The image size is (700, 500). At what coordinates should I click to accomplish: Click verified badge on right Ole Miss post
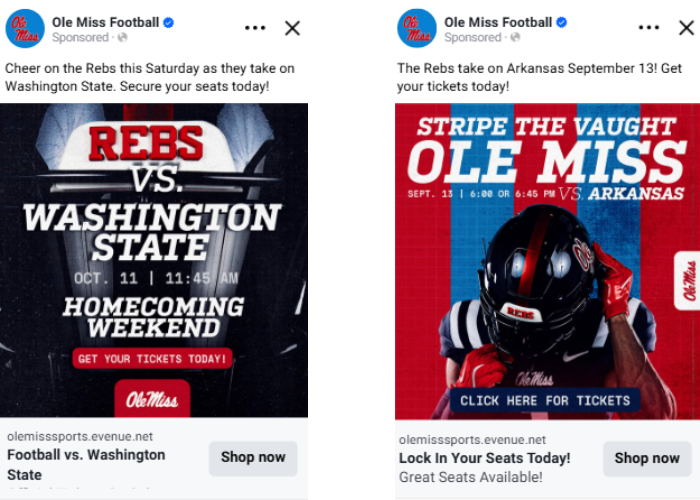[562, 22]
